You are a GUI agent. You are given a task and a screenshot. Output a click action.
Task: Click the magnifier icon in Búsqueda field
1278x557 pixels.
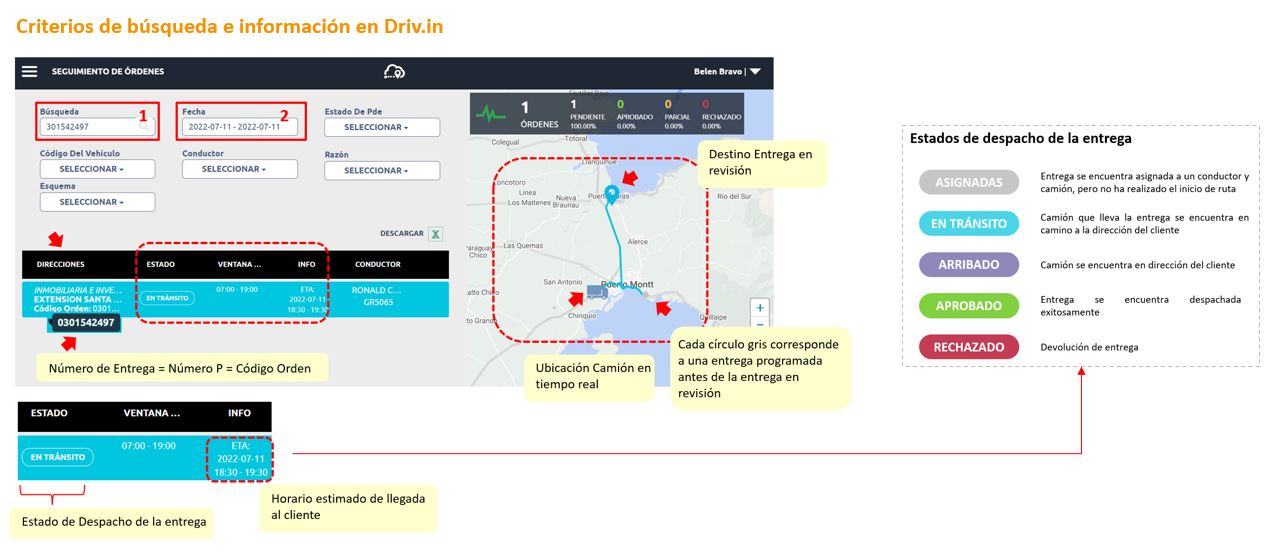[144, 127]
